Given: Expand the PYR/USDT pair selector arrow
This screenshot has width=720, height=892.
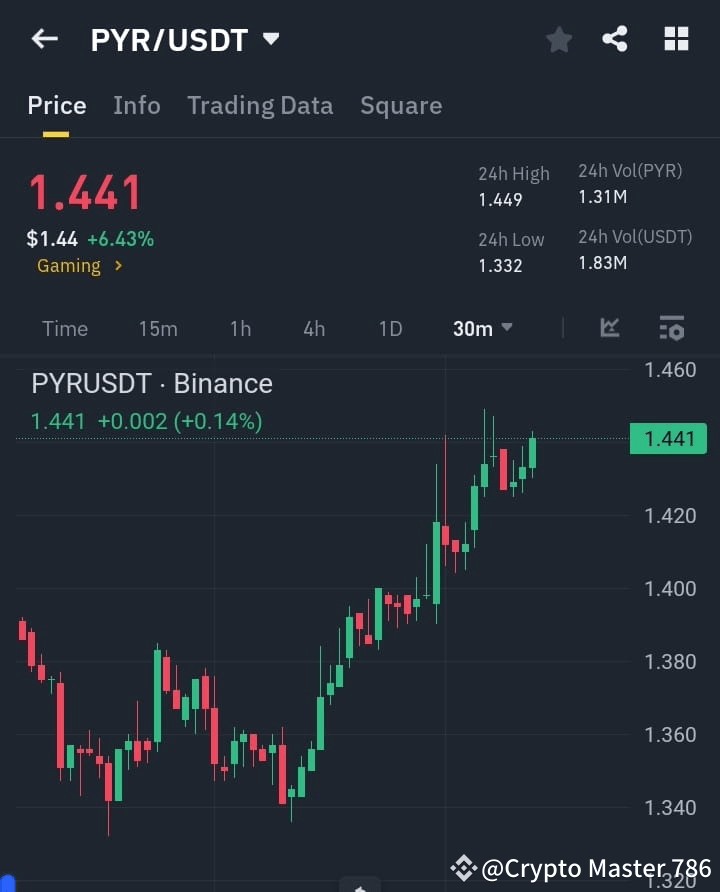Looking at the screenshot, I should pyautogui.click(x=269, y=39).
